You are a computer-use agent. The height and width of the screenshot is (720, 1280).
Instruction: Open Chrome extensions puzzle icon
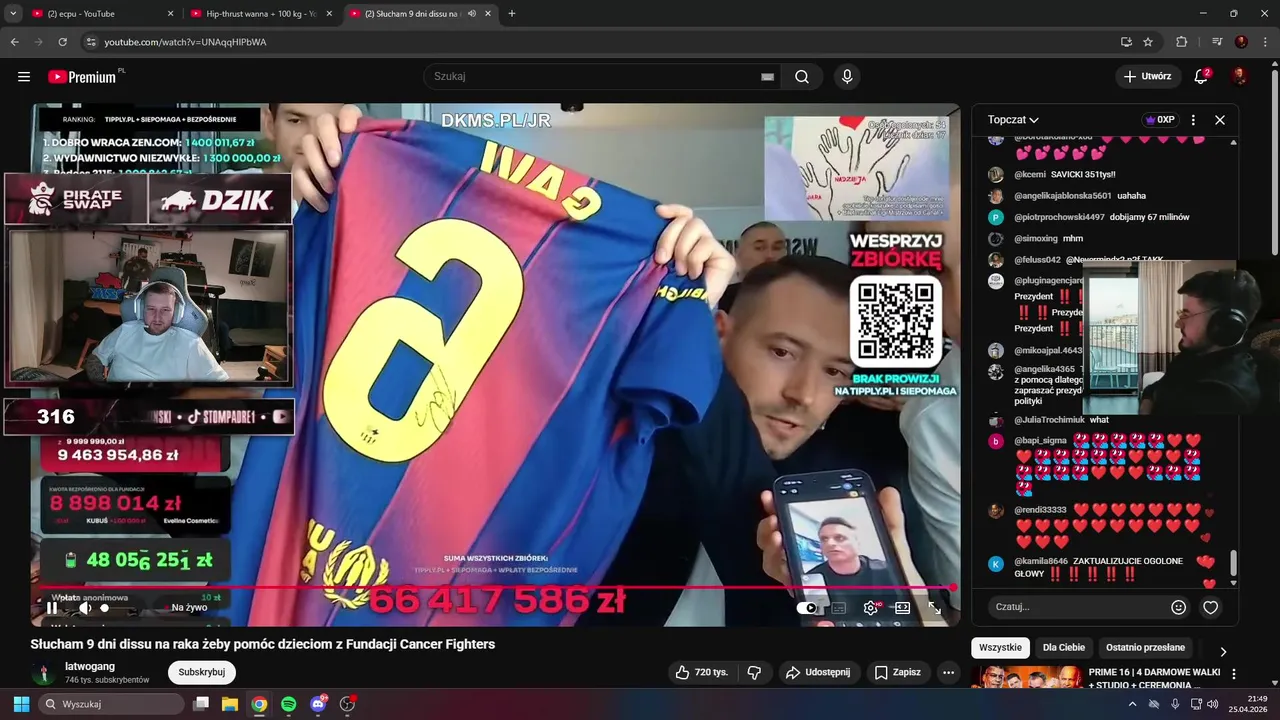(1181, 42)
